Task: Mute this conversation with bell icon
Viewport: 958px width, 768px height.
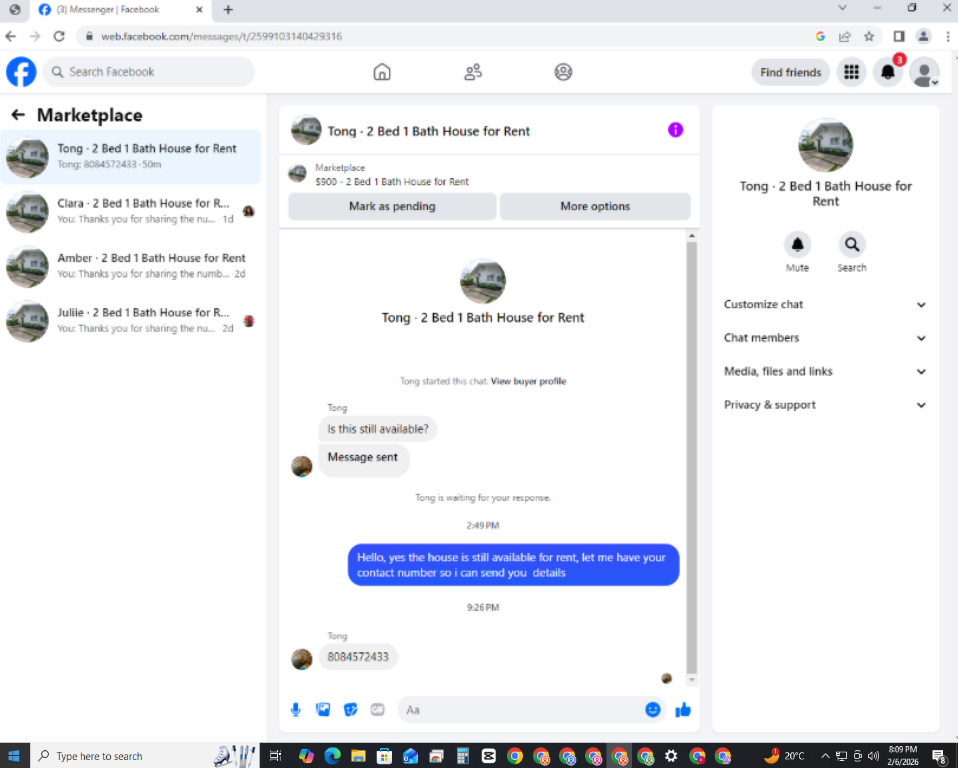Action: (x=797, y=245)
